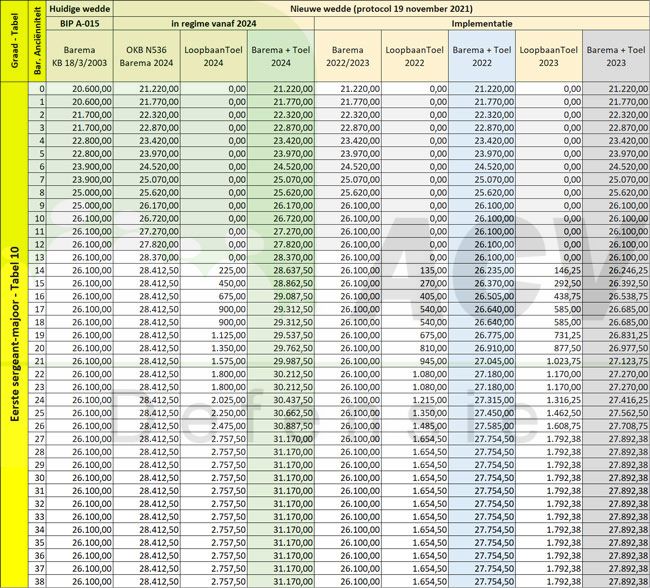This screenshot has height=588, width=650.
Task: Select the cell showing 2.475,00
Action: click(x=214, y=426)
